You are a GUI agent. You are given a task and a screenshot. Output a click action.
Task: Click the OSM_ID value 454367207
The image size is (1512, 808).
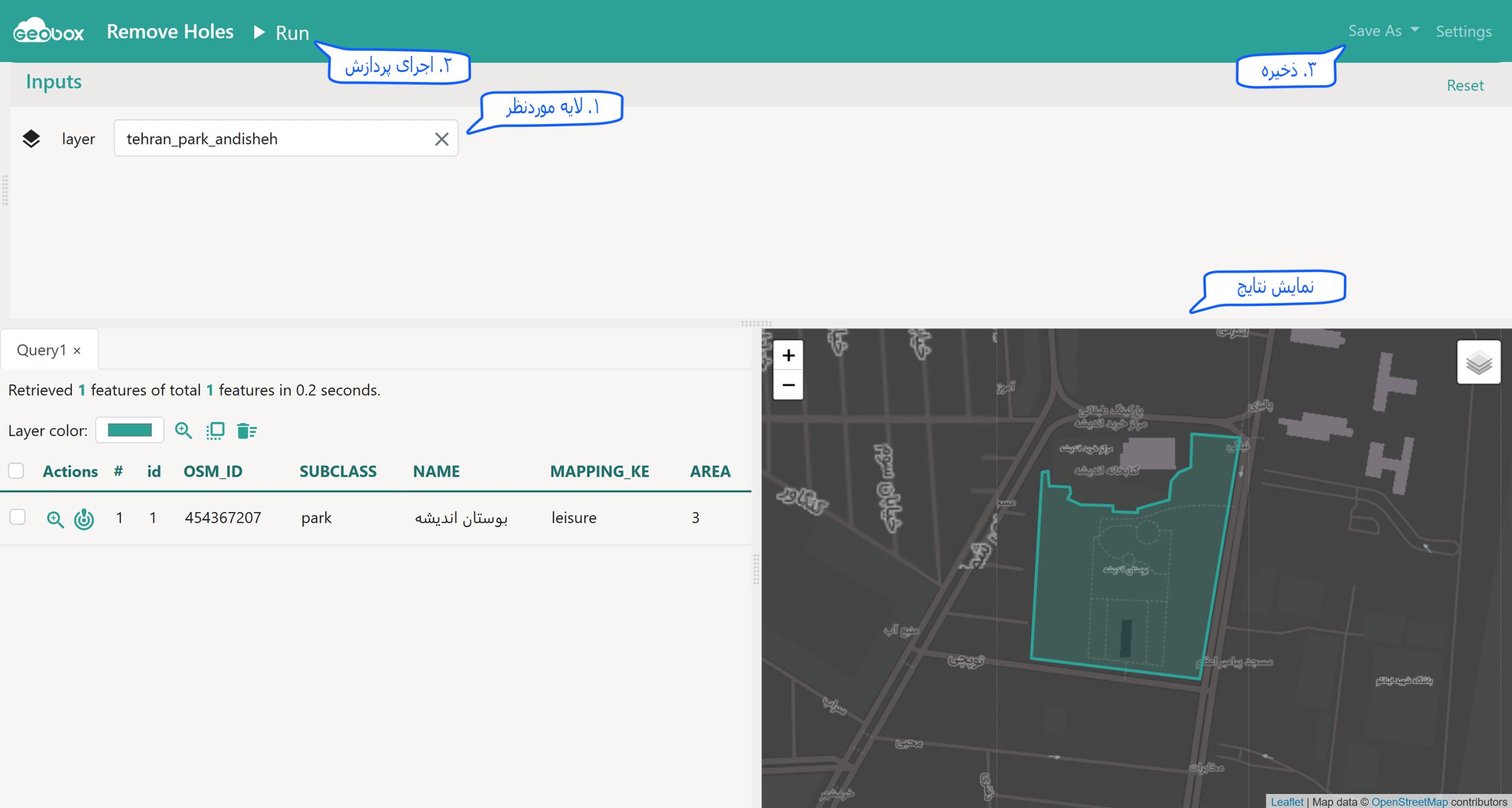[223, 517]
